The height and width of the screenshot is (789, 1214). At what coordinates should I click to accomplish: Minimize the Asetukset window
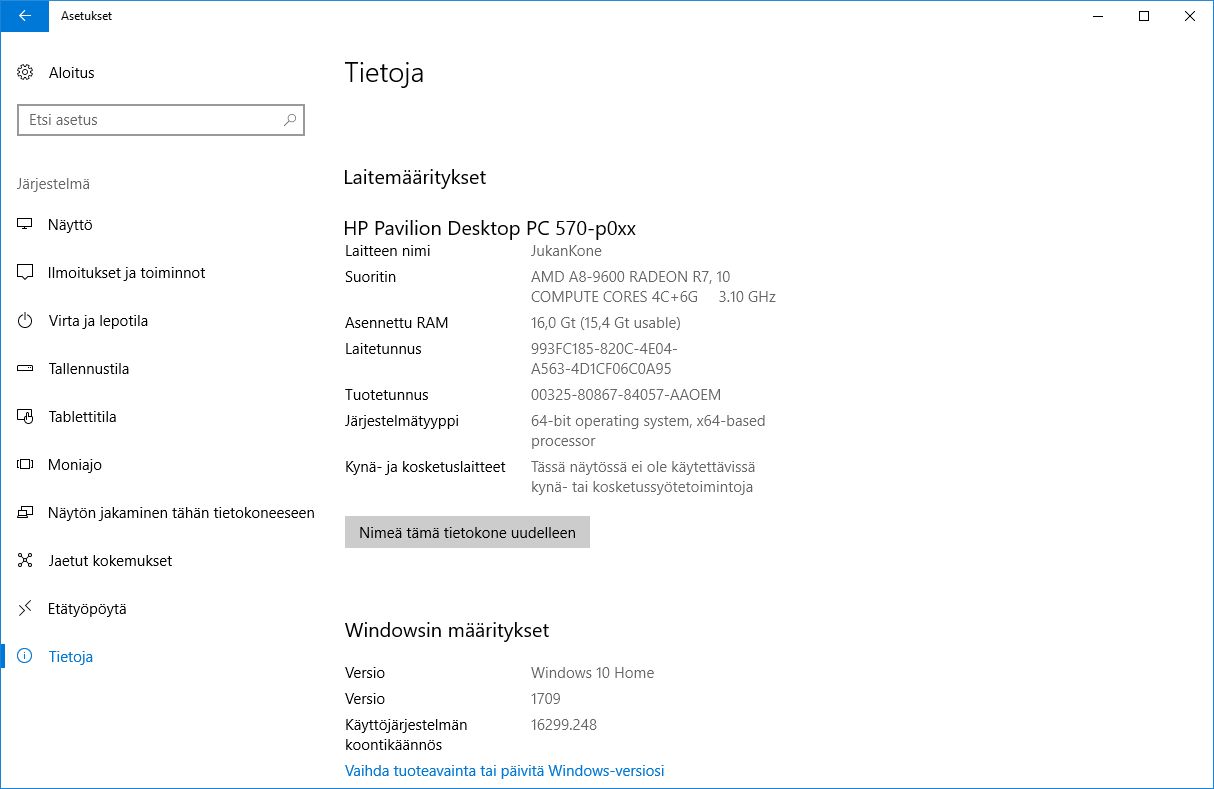pyautogui.click(x=1098, y=16)
